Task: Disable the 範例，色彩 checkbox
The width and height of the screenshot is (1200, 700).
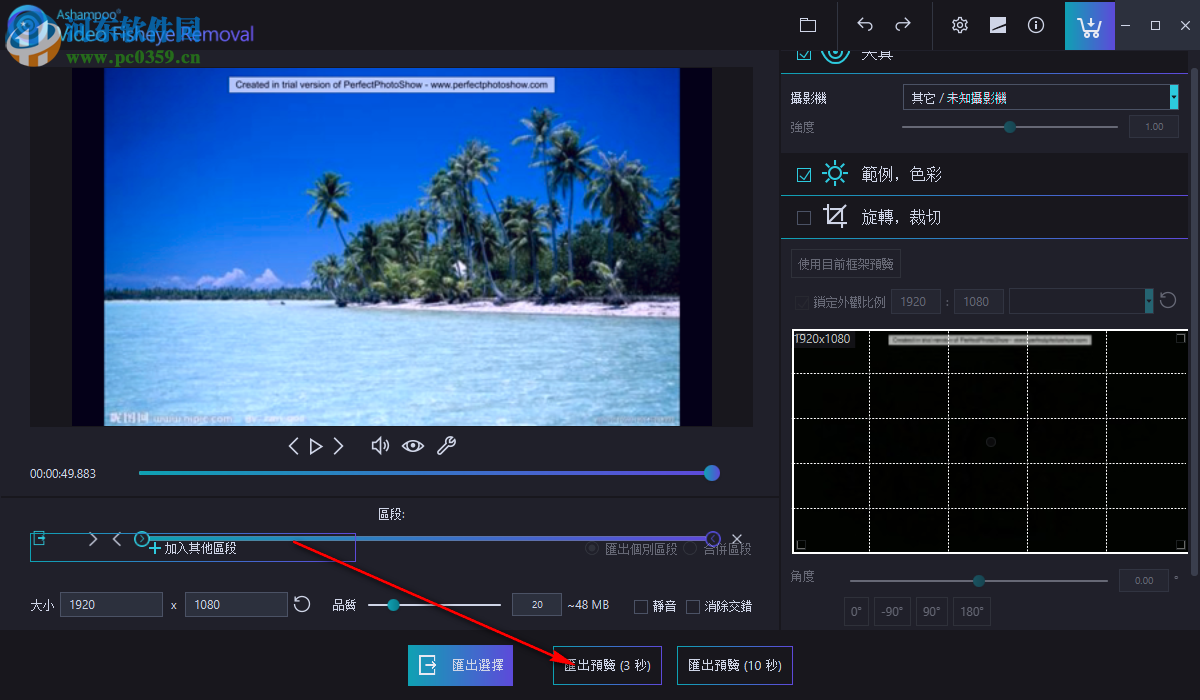Action: (803, 173)
